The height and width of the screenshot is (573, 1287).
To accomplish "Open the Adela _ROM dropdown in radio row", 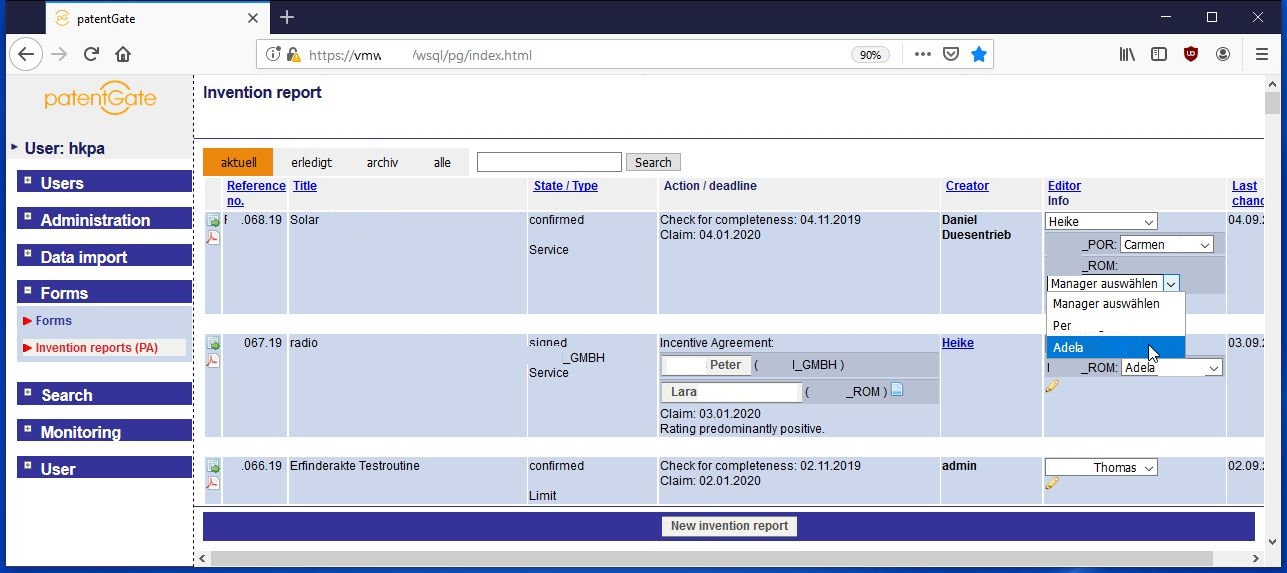I will (1172, 367).
